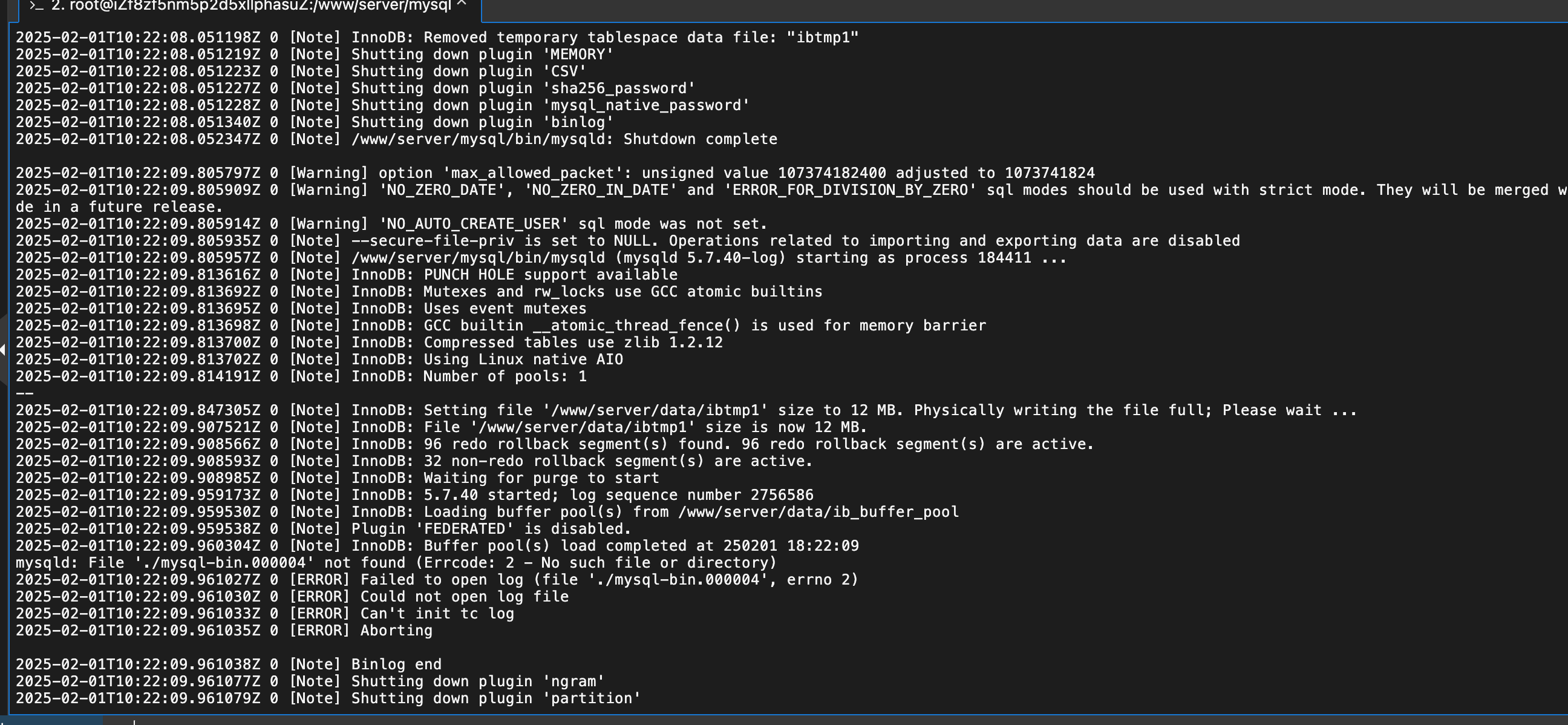
Task: Expand the collapsed left sidebar arrow
Action: click(x=3, y=349)
